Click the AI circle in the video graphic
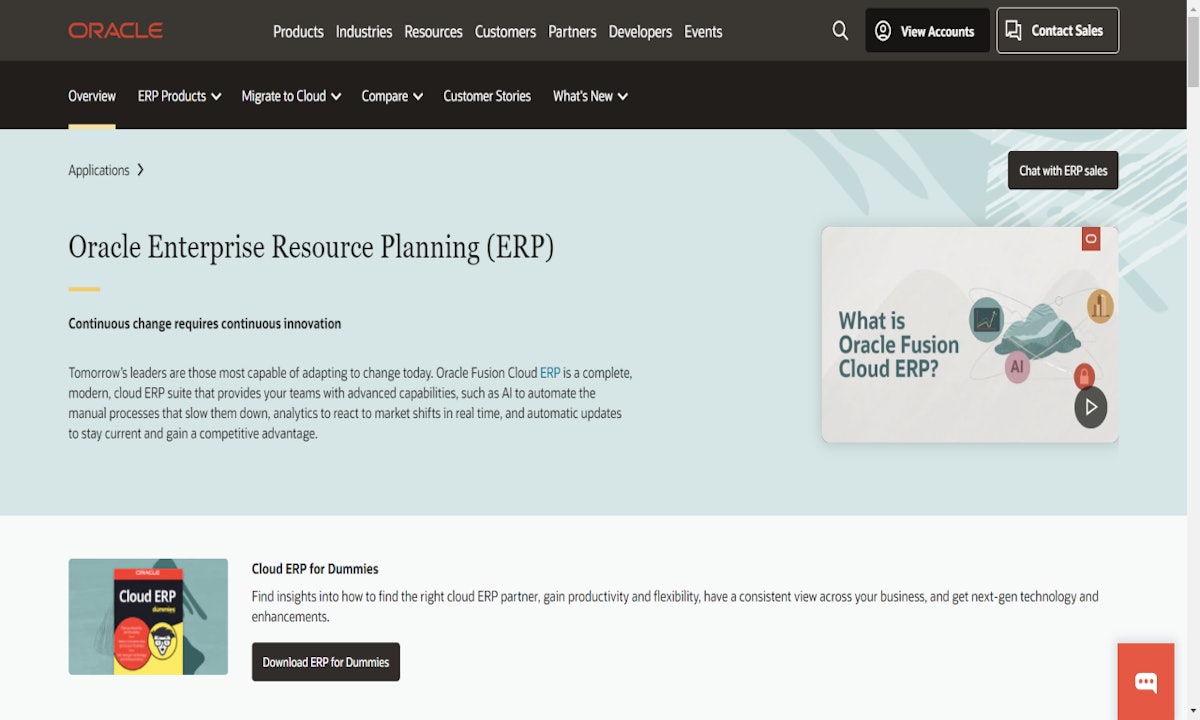The image size is (1200, 720). click(1017, 367)
